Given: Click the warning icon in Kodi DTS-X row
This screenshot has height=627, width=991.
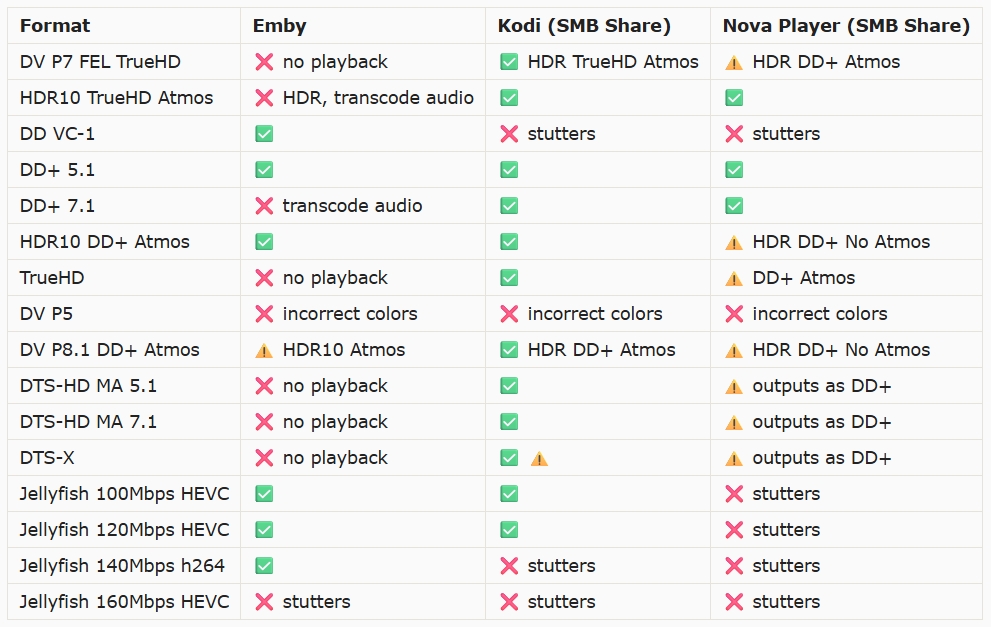Looking at the screenshot, I should click(x=539, y=458).
